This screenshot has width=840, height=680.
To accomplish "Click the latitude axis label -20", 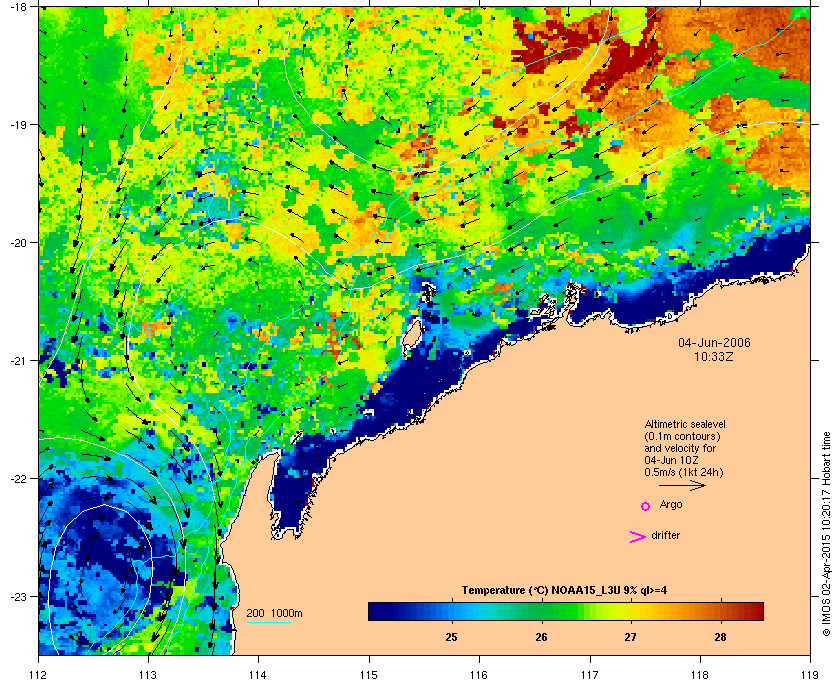I will [x=18, y=243].
